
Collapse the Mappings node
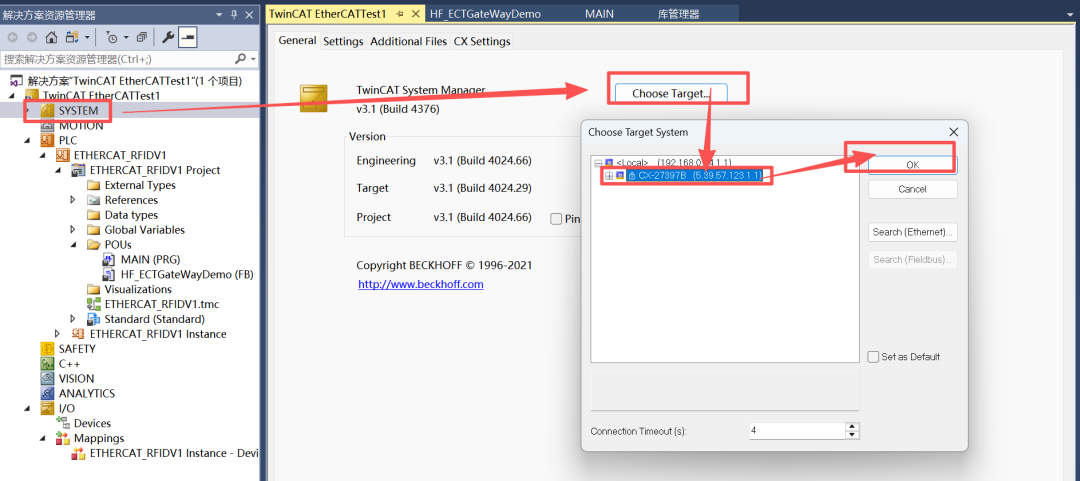point(44,438)
